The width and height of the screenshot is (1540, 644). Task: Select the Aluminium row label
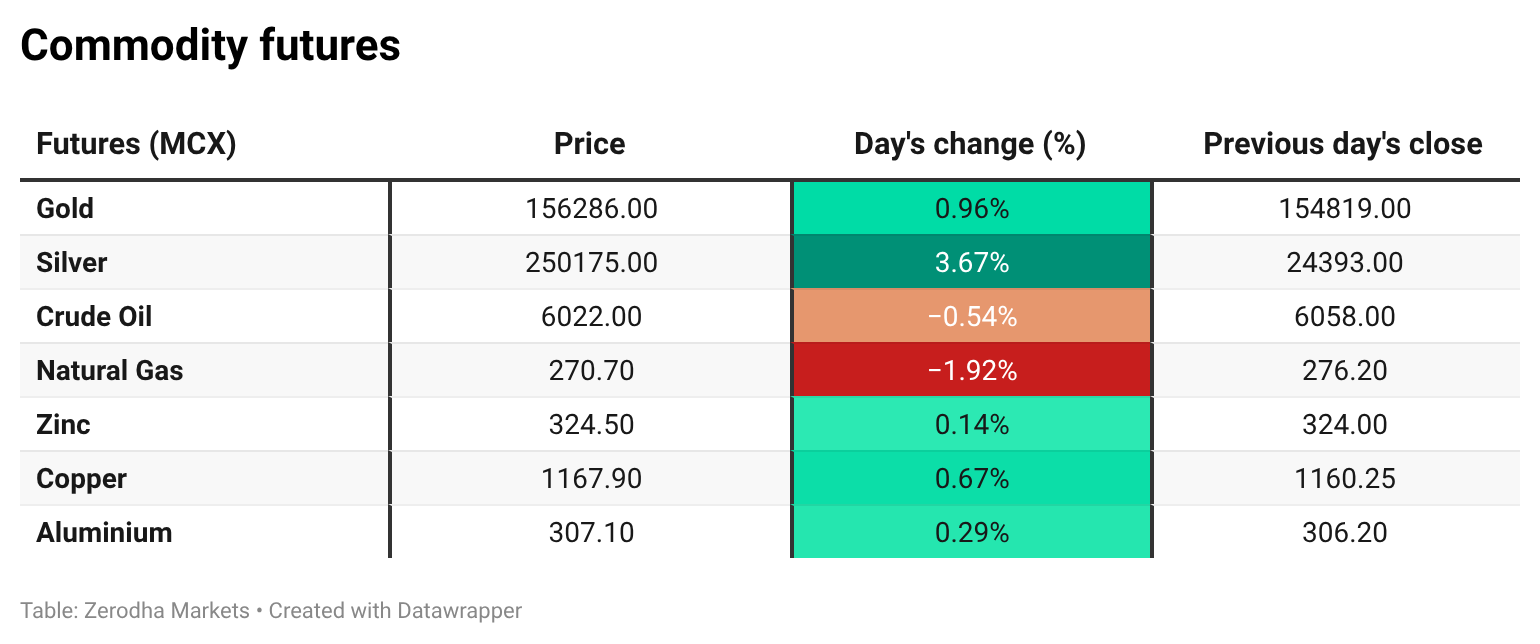[104, 533]
